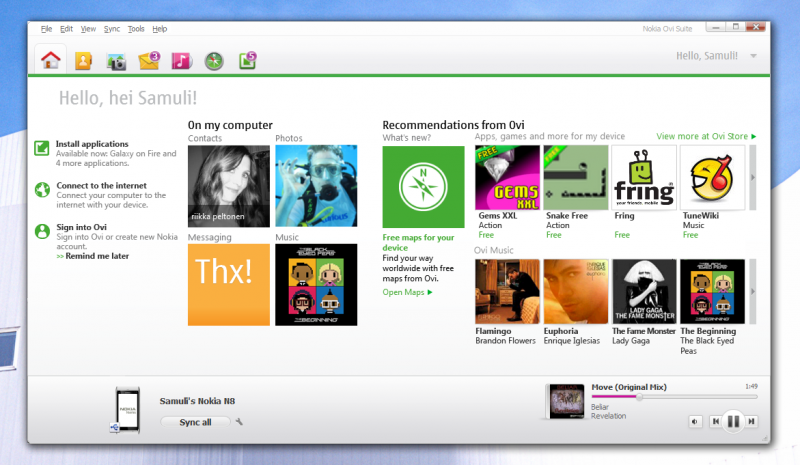This screenshot has height=465, width=800.
Task: Open the View menu
Action: click(88, 29)
